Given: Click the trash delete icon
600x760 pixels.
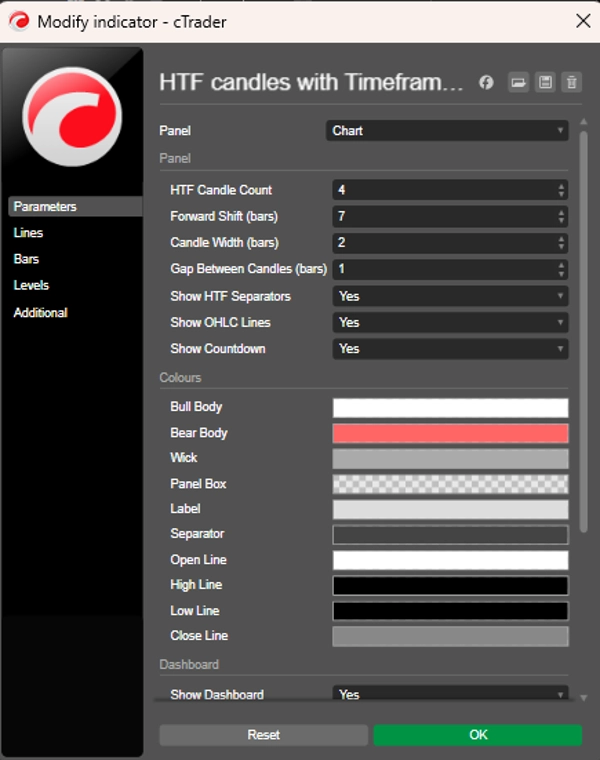Looking at the screenshot, I should pos(571,83).
